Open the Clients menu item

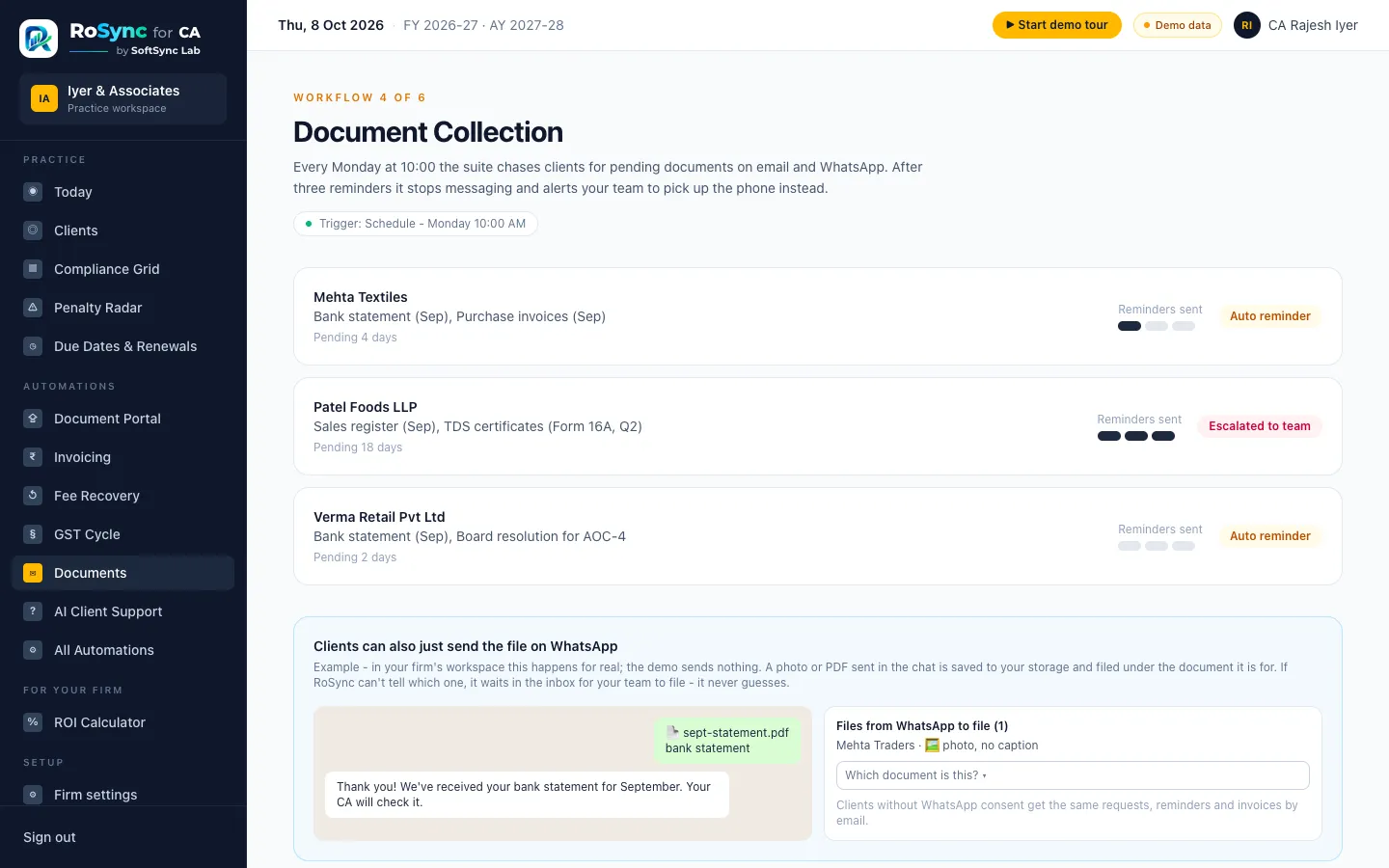(123, 231)
